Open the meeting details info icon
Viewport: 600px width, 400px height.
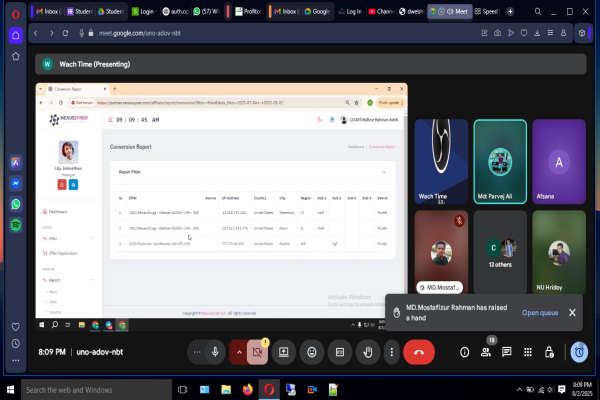coord(464,352)
